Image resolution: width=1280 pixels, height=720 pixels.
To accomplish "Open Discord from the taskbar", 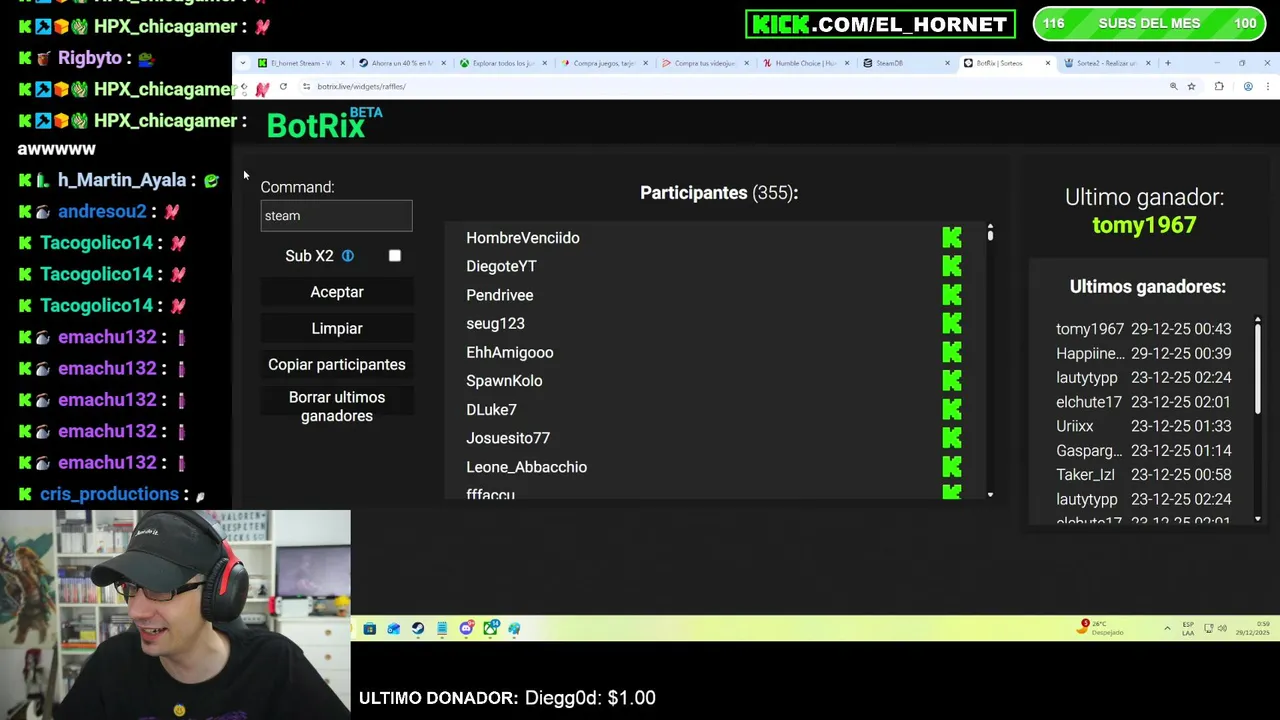I will (466, 628).
